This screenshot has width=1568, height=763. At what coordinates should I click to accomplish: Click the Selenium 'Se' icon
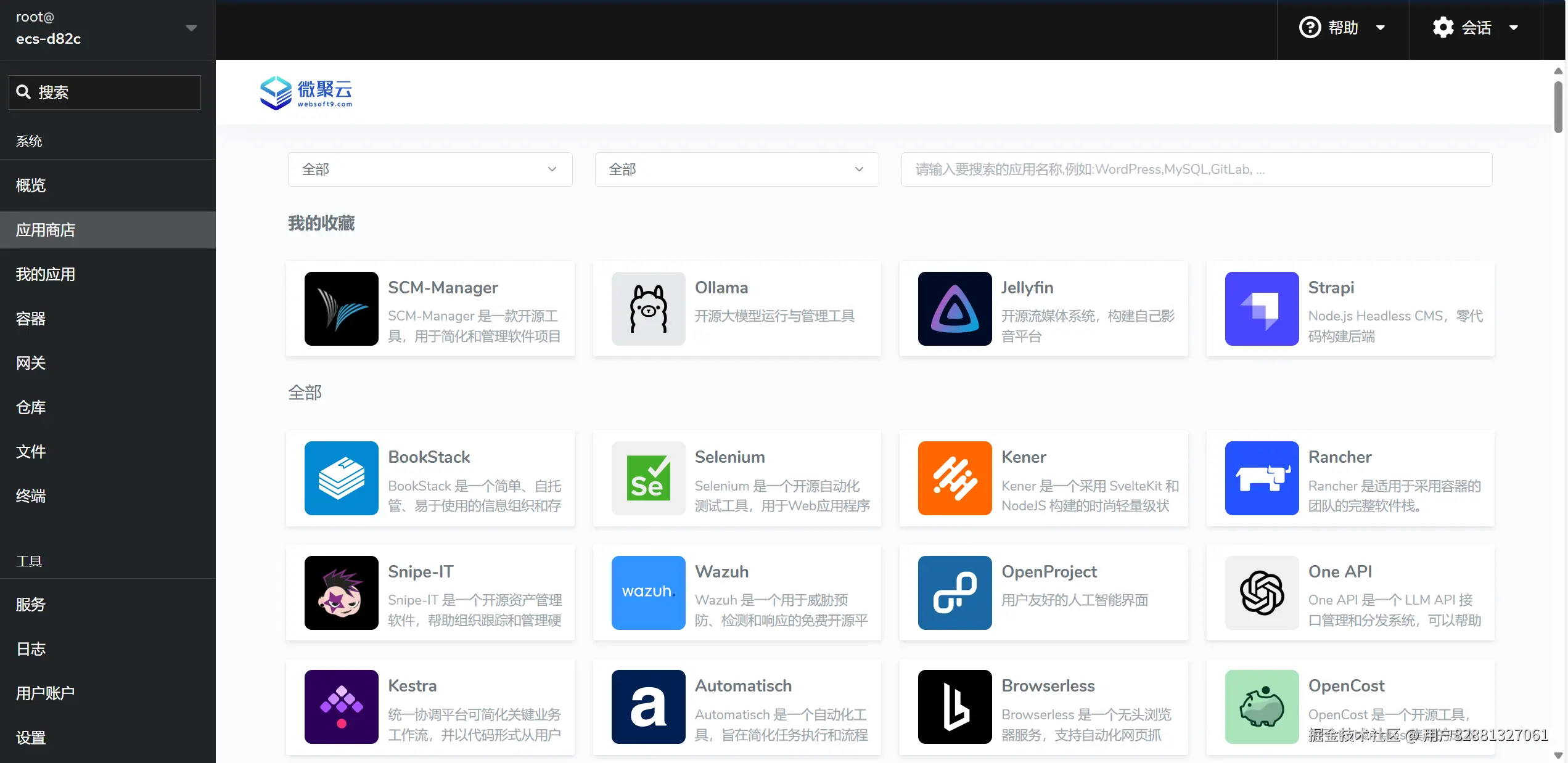tap(647, 478)
